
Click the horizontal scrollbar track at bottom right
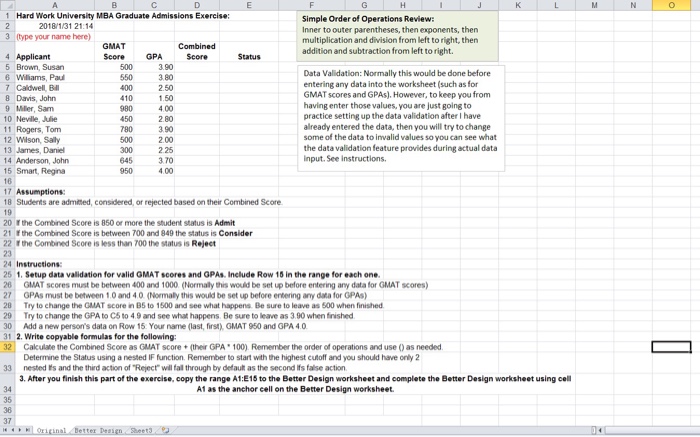[652, 430]
